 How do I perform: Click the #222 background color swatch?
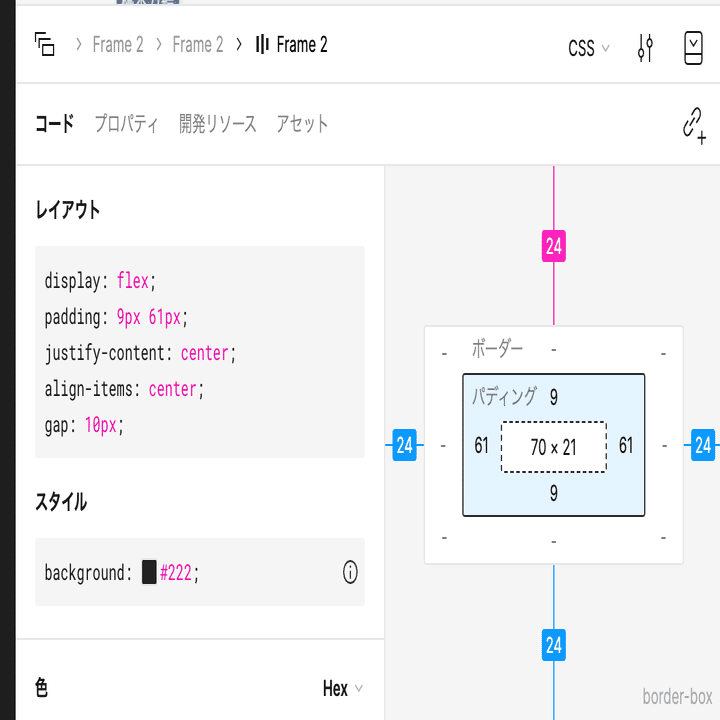tap(149, 573)
